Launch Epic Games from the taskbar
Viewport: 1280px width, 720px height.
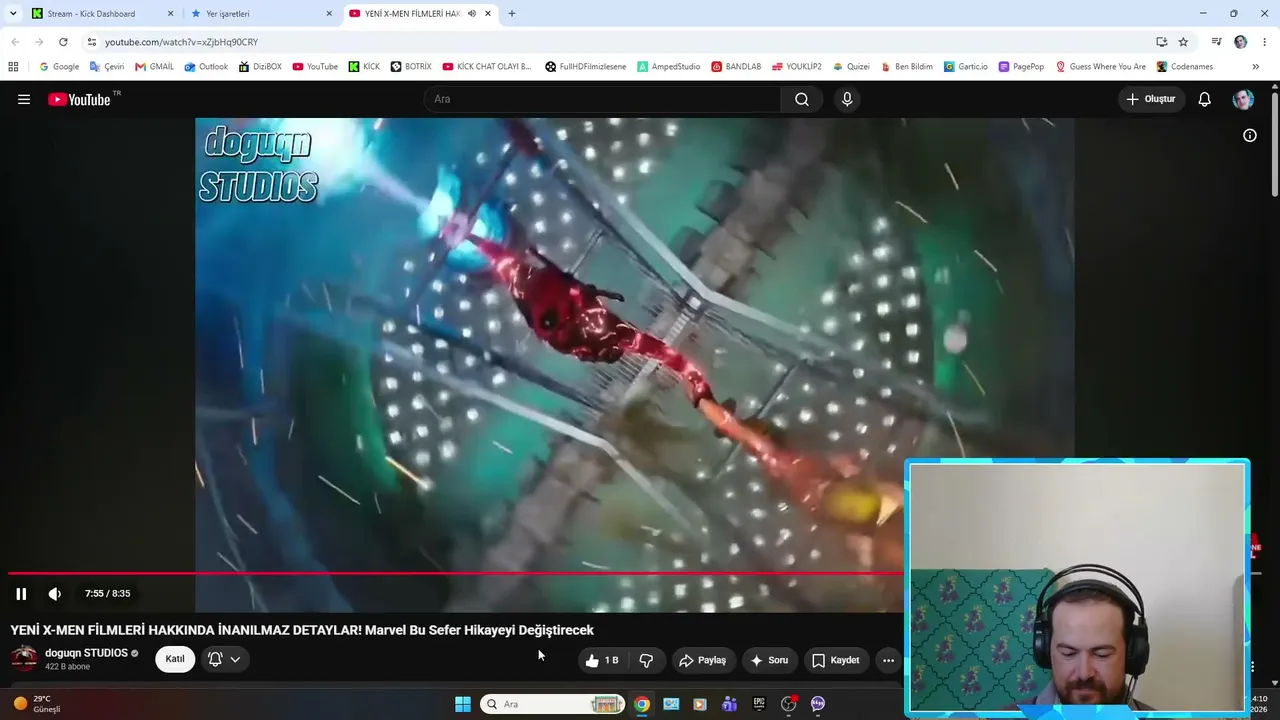[759, 704]
